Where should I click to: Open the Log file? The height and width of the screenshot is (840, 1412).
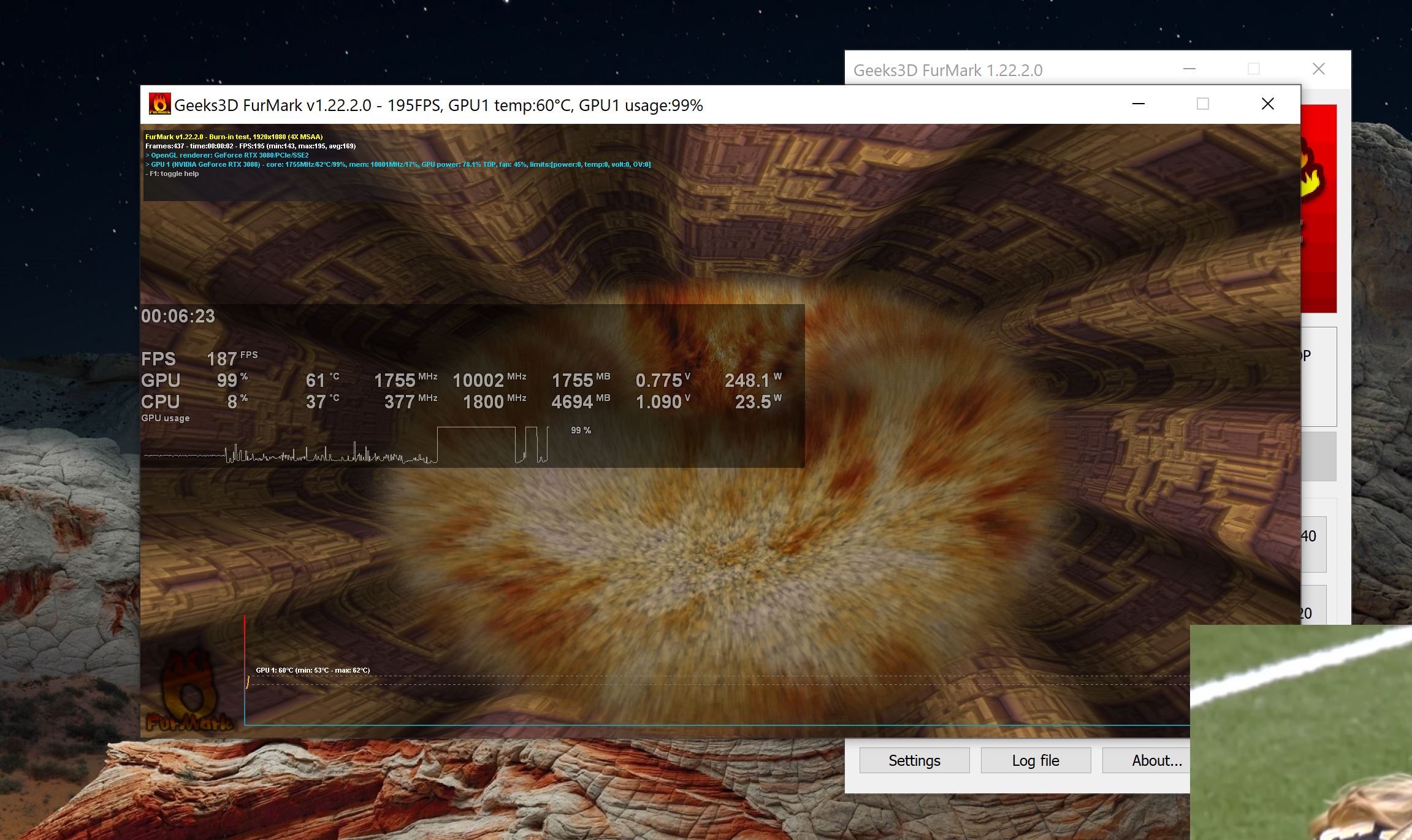tap(1036, 760)
